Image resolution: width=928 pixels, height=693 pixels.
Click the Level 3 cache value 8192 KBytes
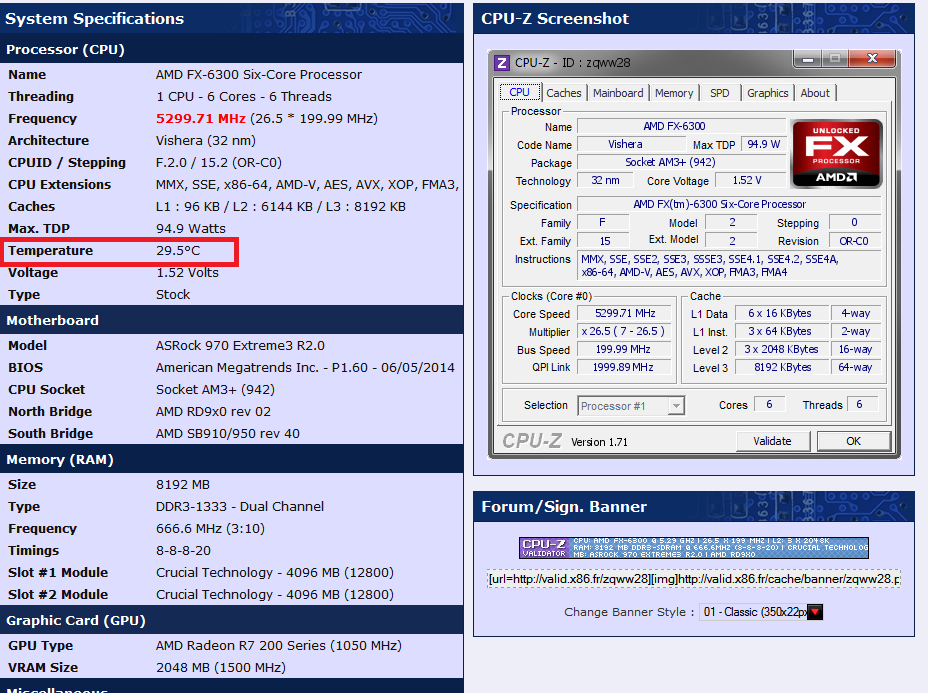pos(782,367)
